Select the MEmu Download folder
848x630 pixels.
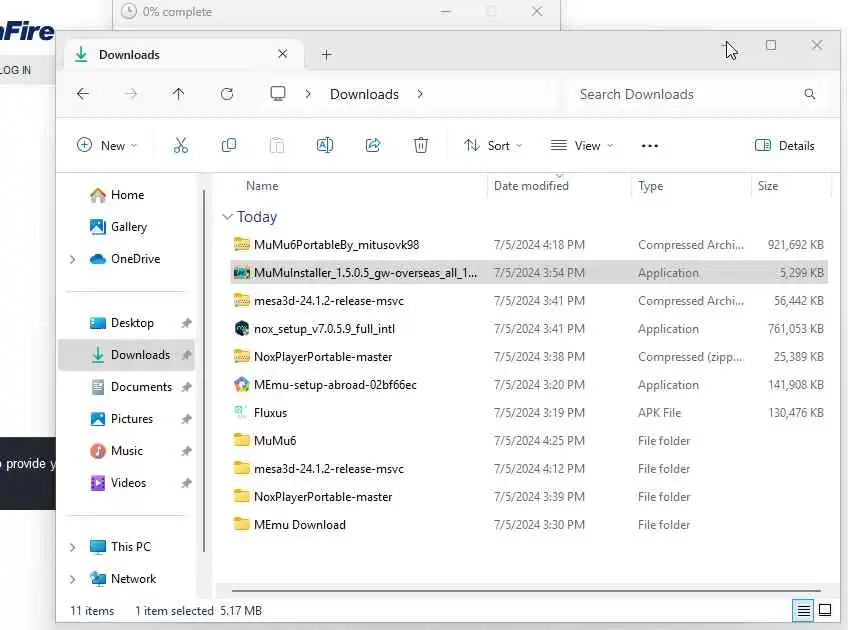527,525
